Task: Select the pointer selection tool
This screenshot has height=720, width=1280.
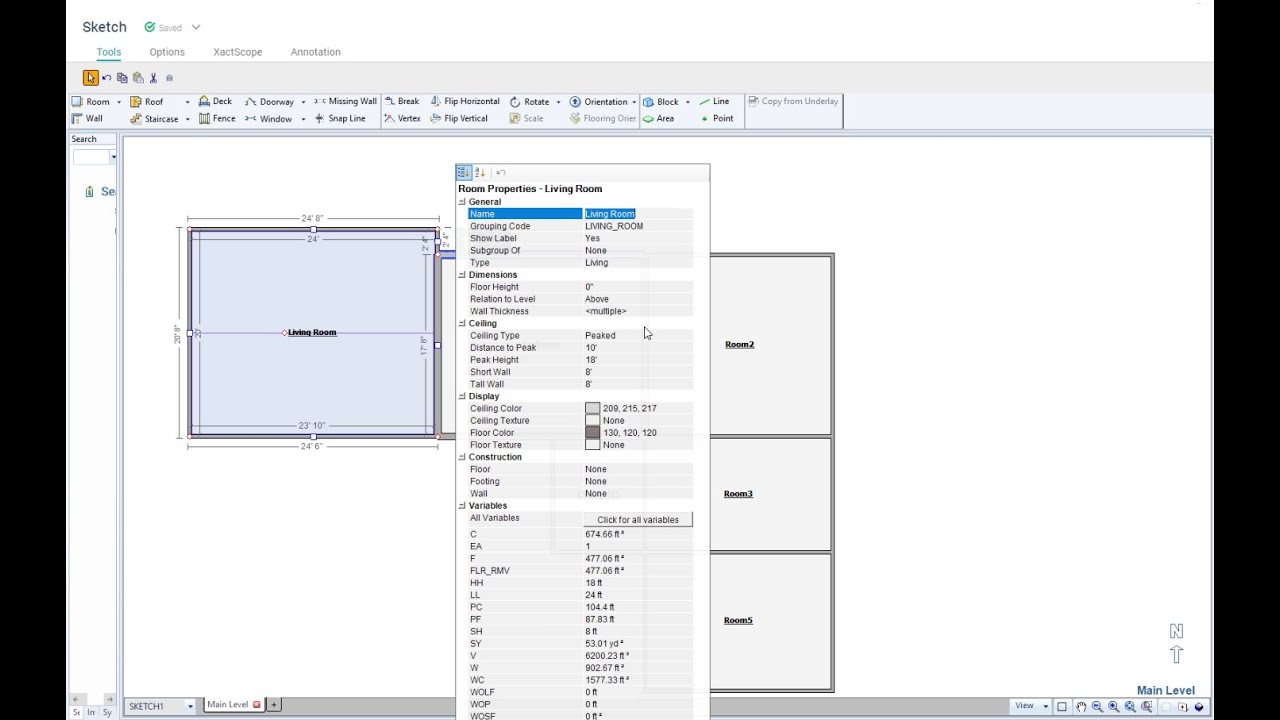Action: (90, 78)
